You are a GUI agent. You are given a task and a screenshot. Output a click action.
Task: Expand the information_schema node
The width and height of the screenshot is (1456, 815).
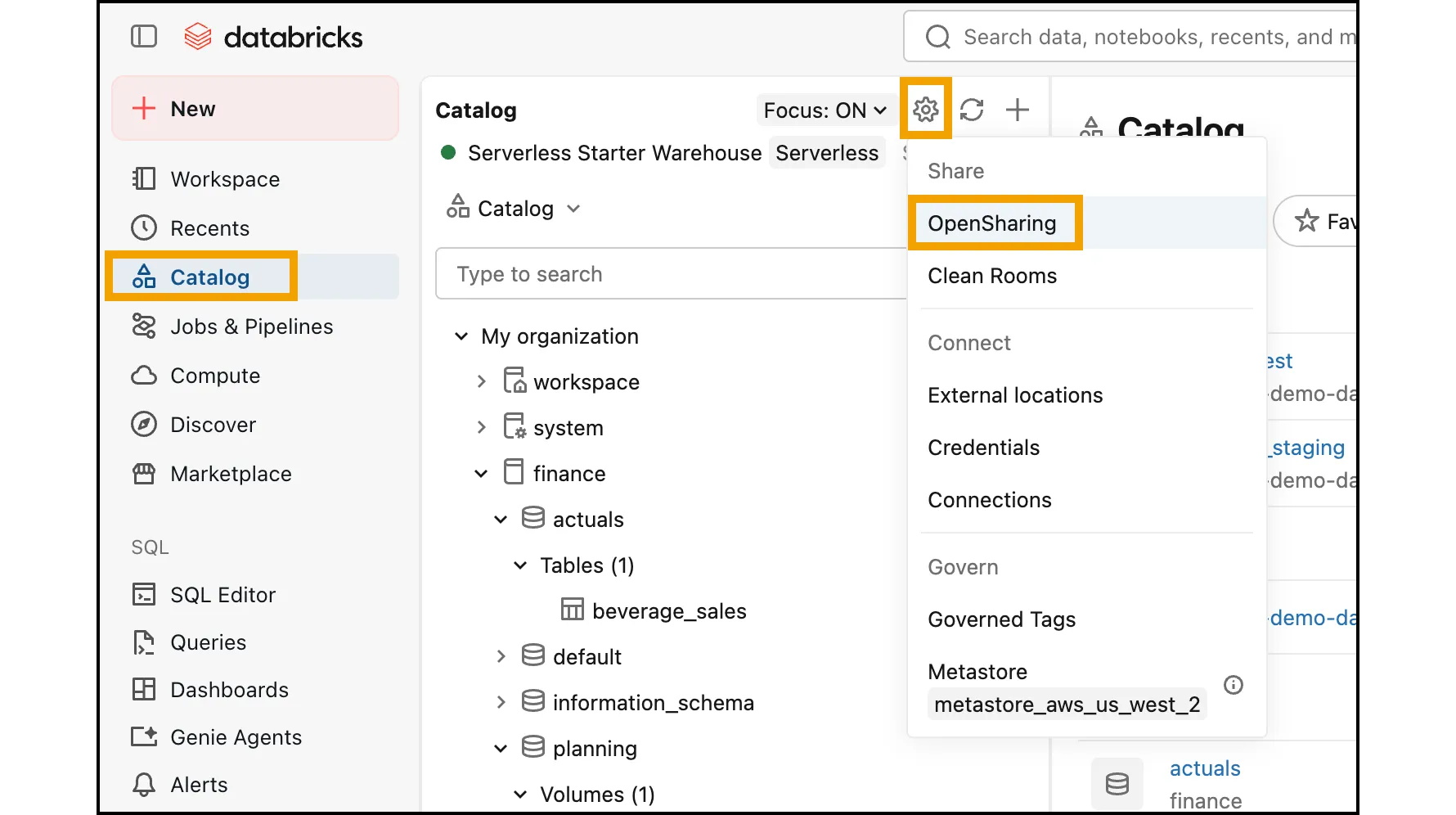[501, 703]
